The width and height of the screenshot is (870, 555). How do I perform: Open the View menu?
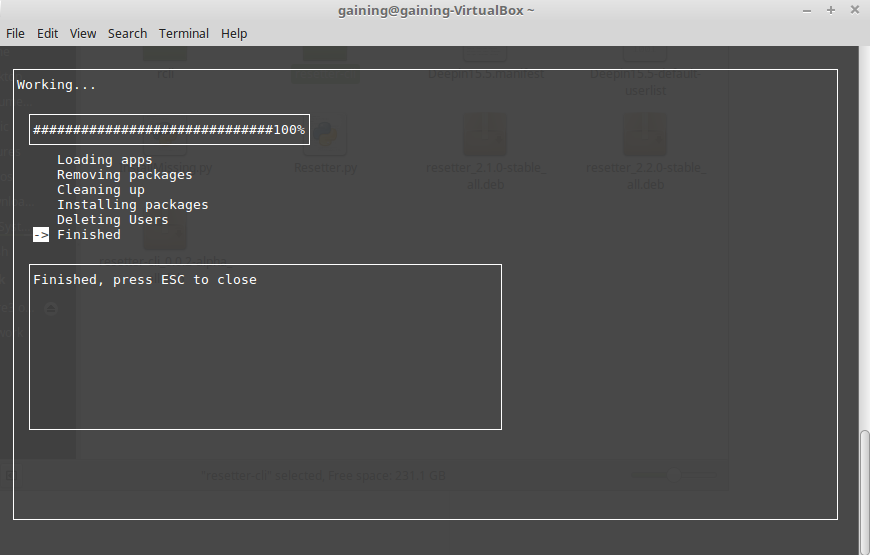tap(83, 33)
